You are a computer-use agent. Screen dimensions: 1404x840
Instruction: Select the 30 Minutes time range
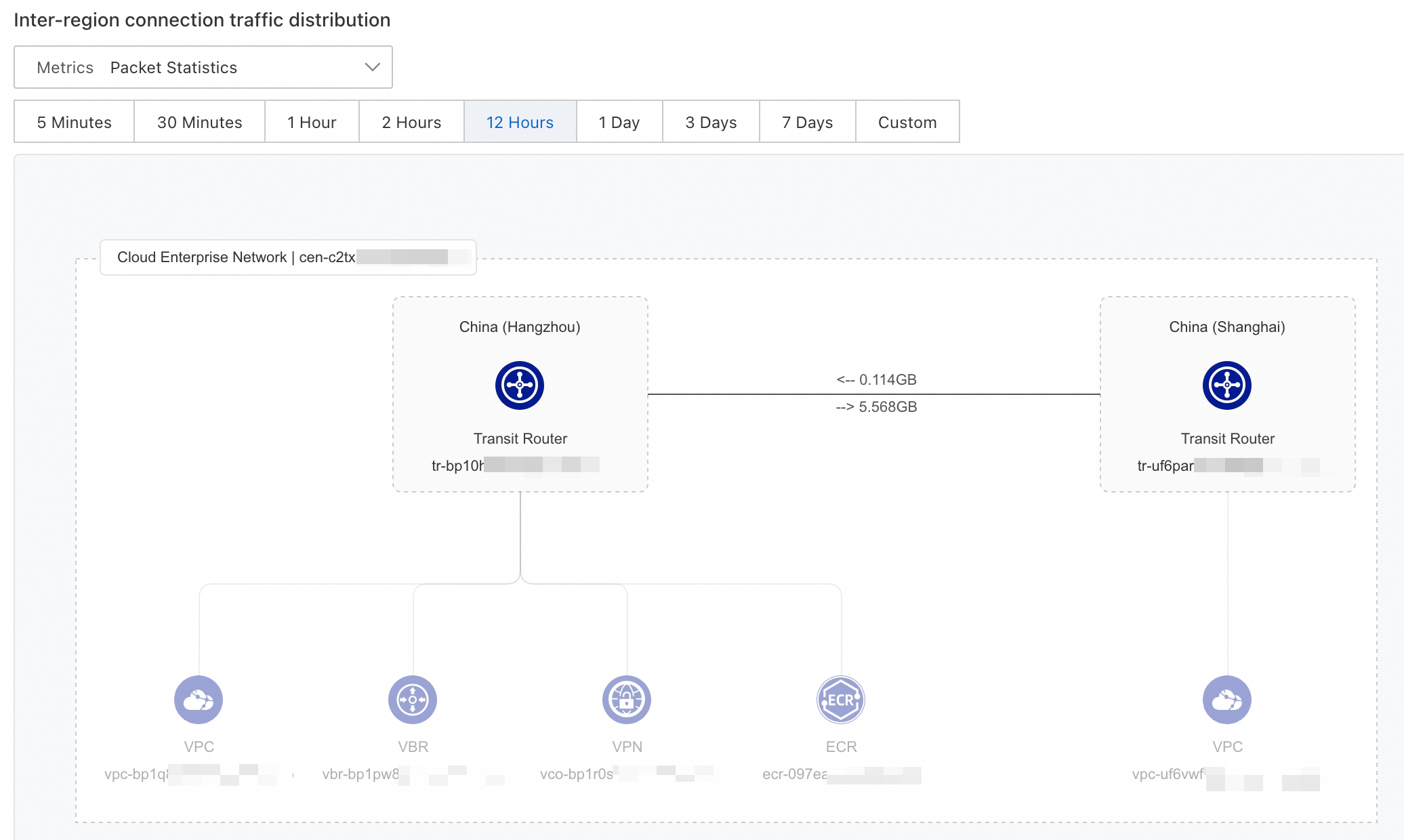tap(199, 122)
